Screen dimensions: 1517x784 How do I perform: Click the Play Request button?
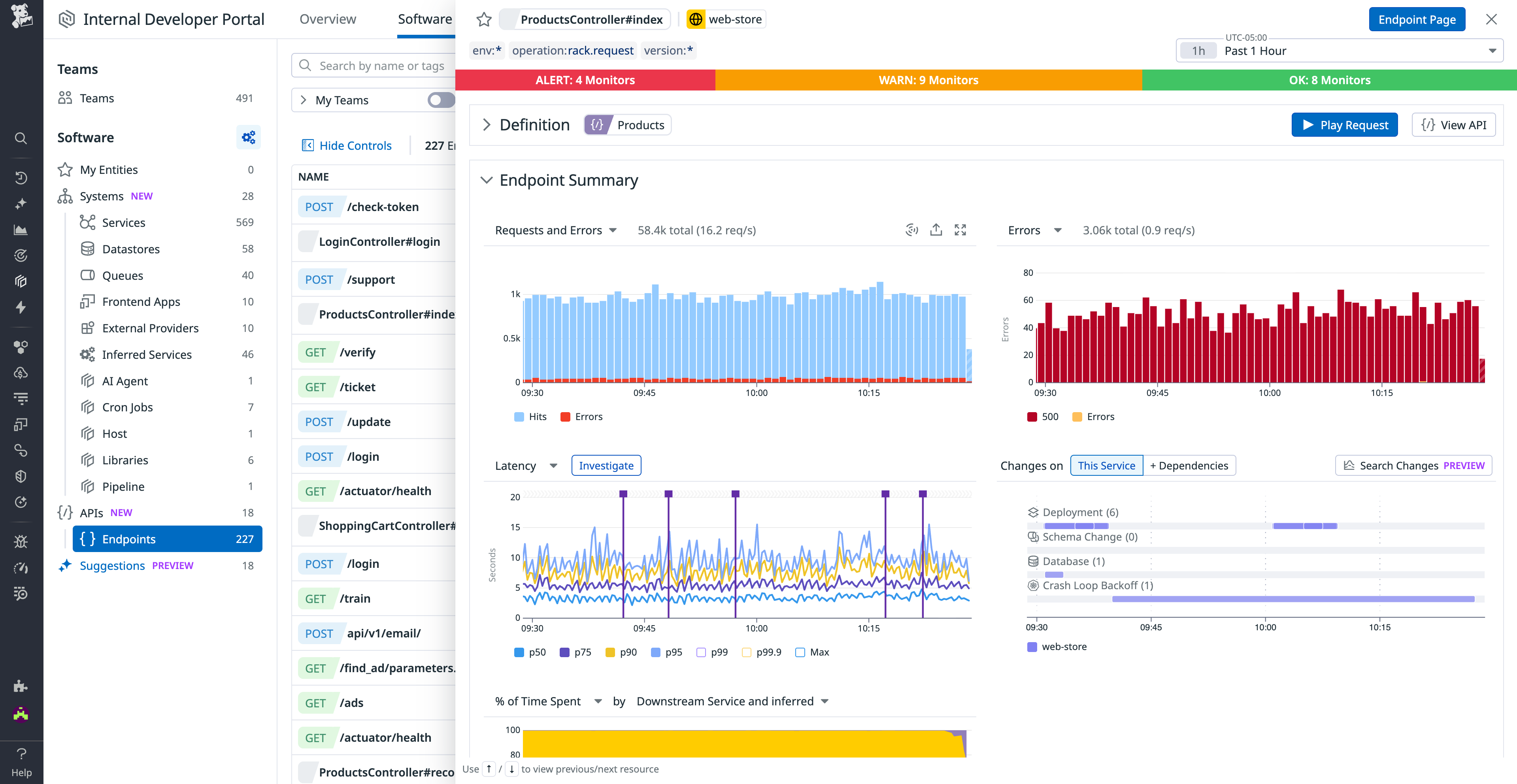point(1344,124)
